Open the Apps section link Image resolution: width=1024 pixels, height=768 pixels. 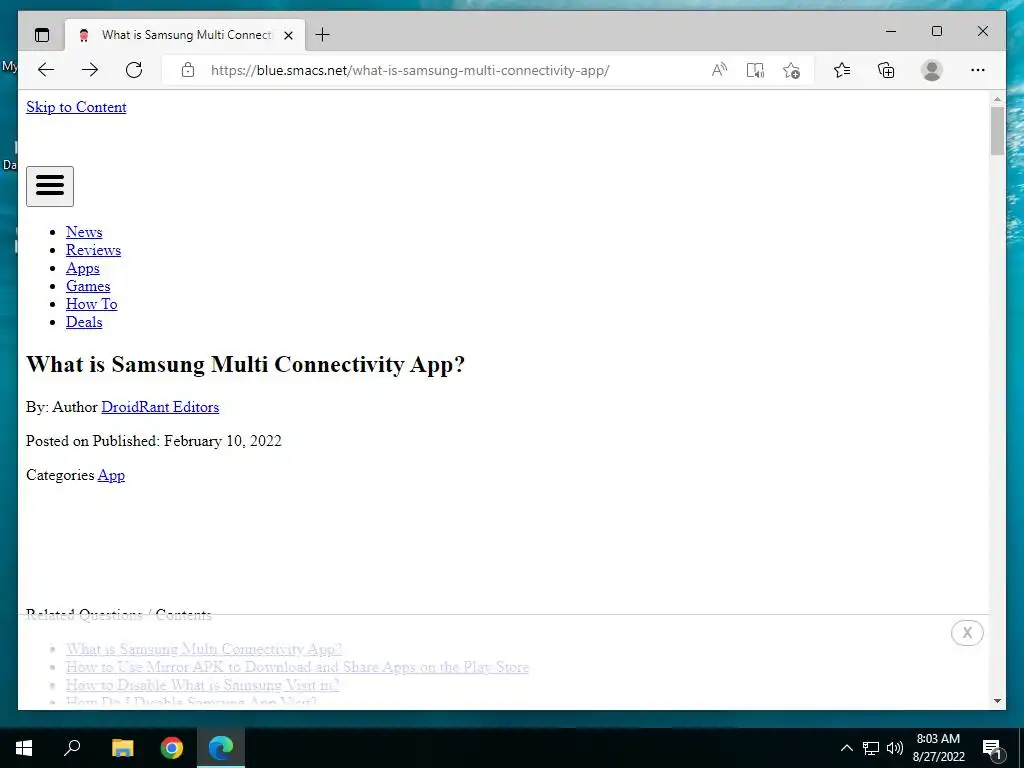tap(83, 268)
